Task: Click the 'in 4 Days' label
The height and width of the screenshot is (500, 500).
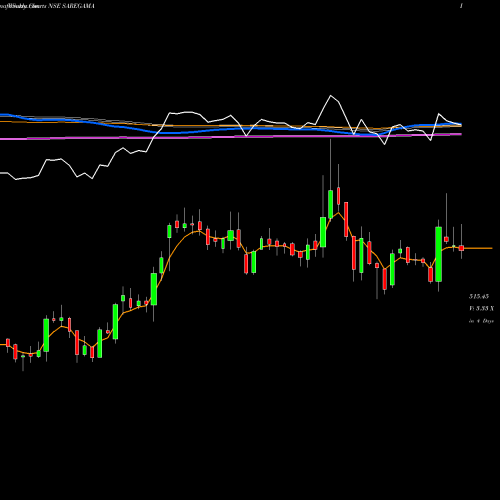Action: tap(481, 321)
